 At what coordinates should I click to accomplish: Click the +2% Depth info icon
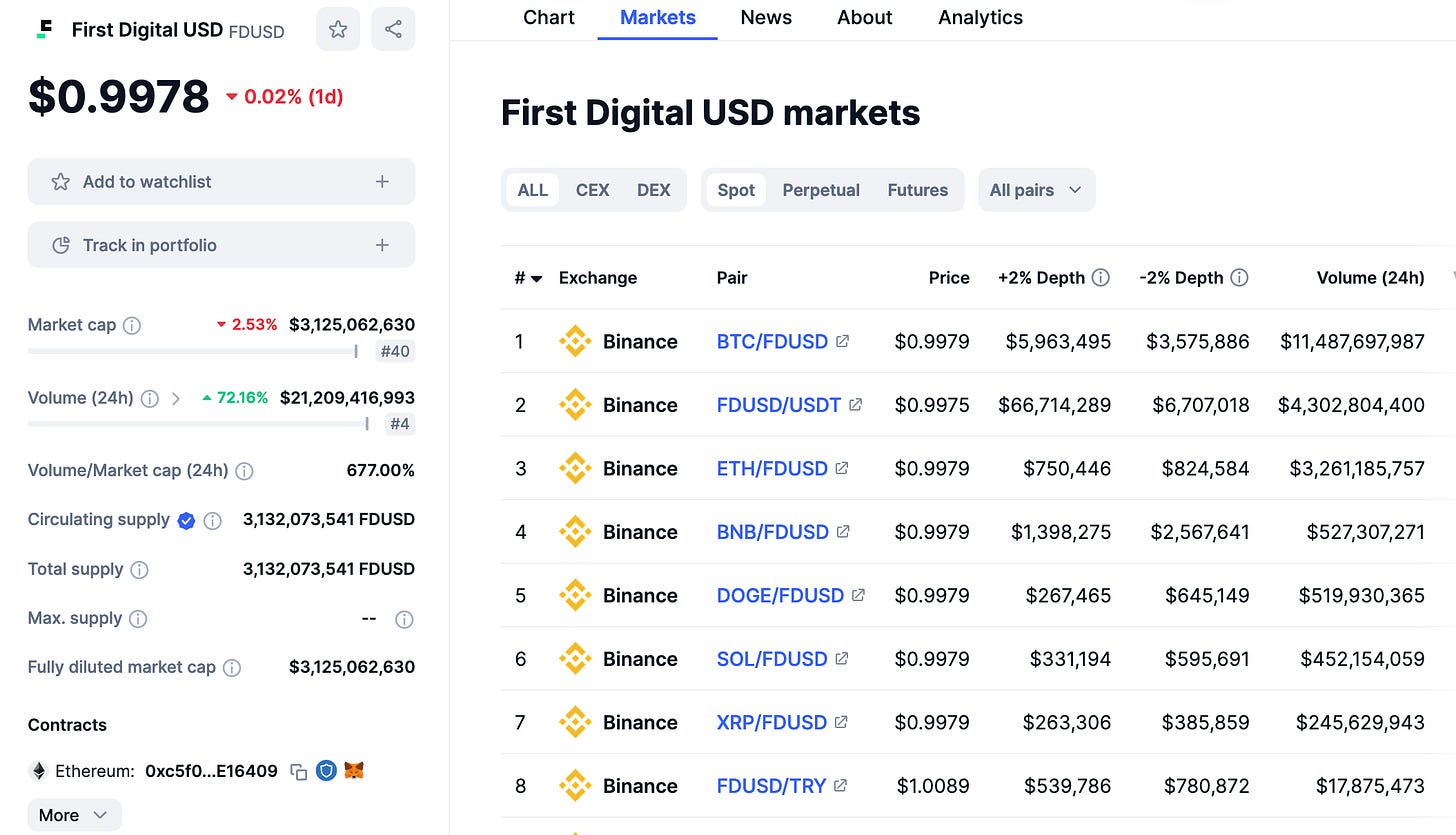click(x=1100, y=277)
